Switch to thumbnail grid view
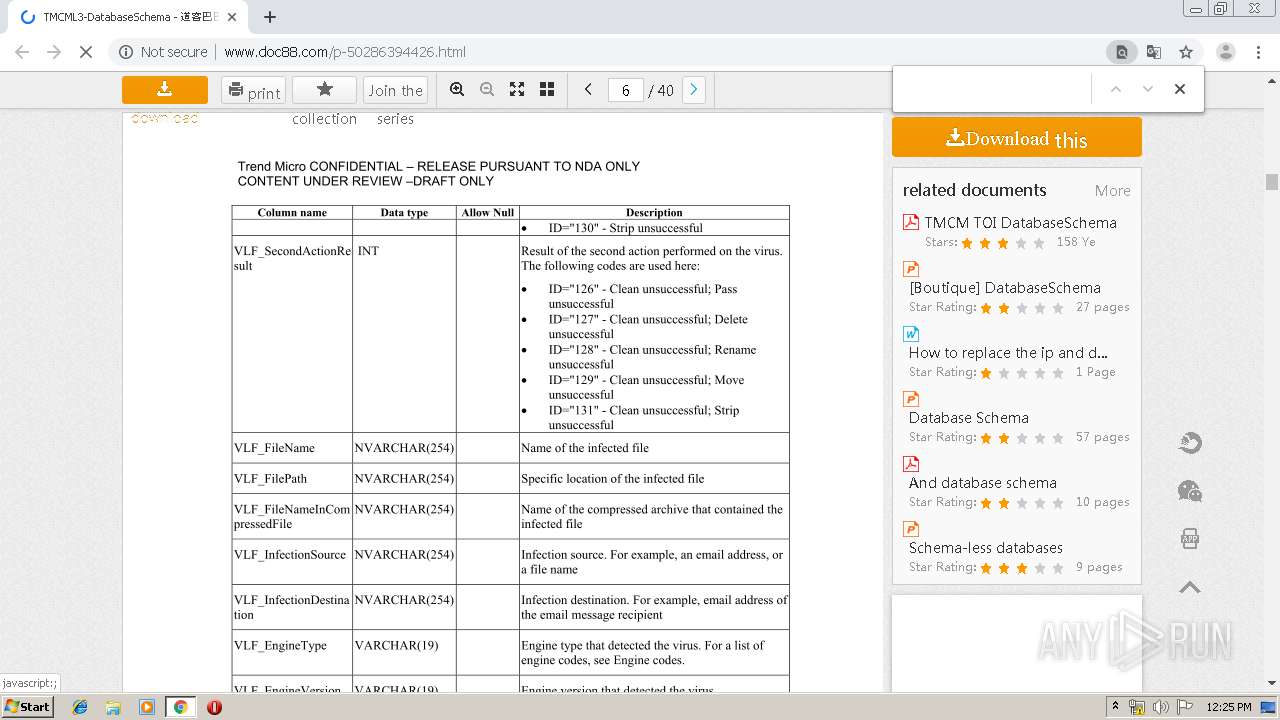This screenshot has width=1280, height=720. tap(547, 90)
